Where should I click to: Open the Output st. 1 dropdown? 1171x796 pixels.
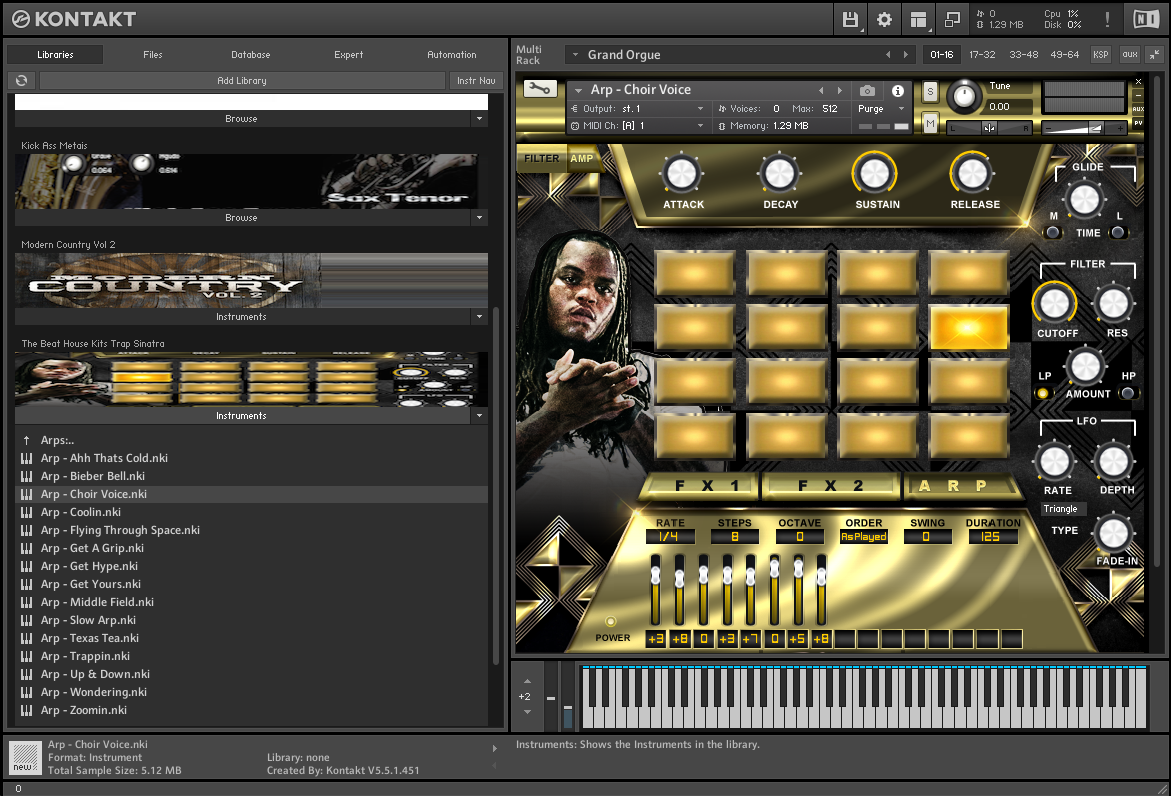tap(637, 108)
